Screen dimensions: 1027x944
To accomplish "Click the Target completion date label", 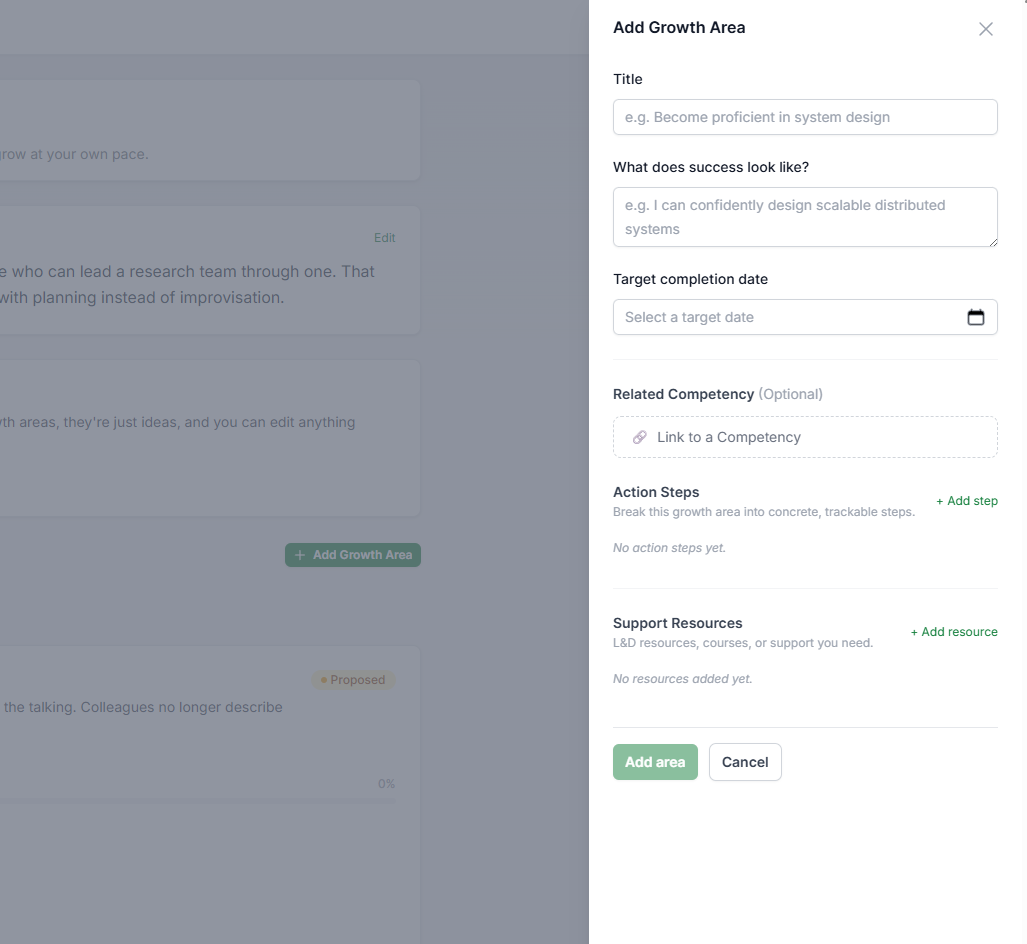I will pyautogui.click(x=690, y=279).
